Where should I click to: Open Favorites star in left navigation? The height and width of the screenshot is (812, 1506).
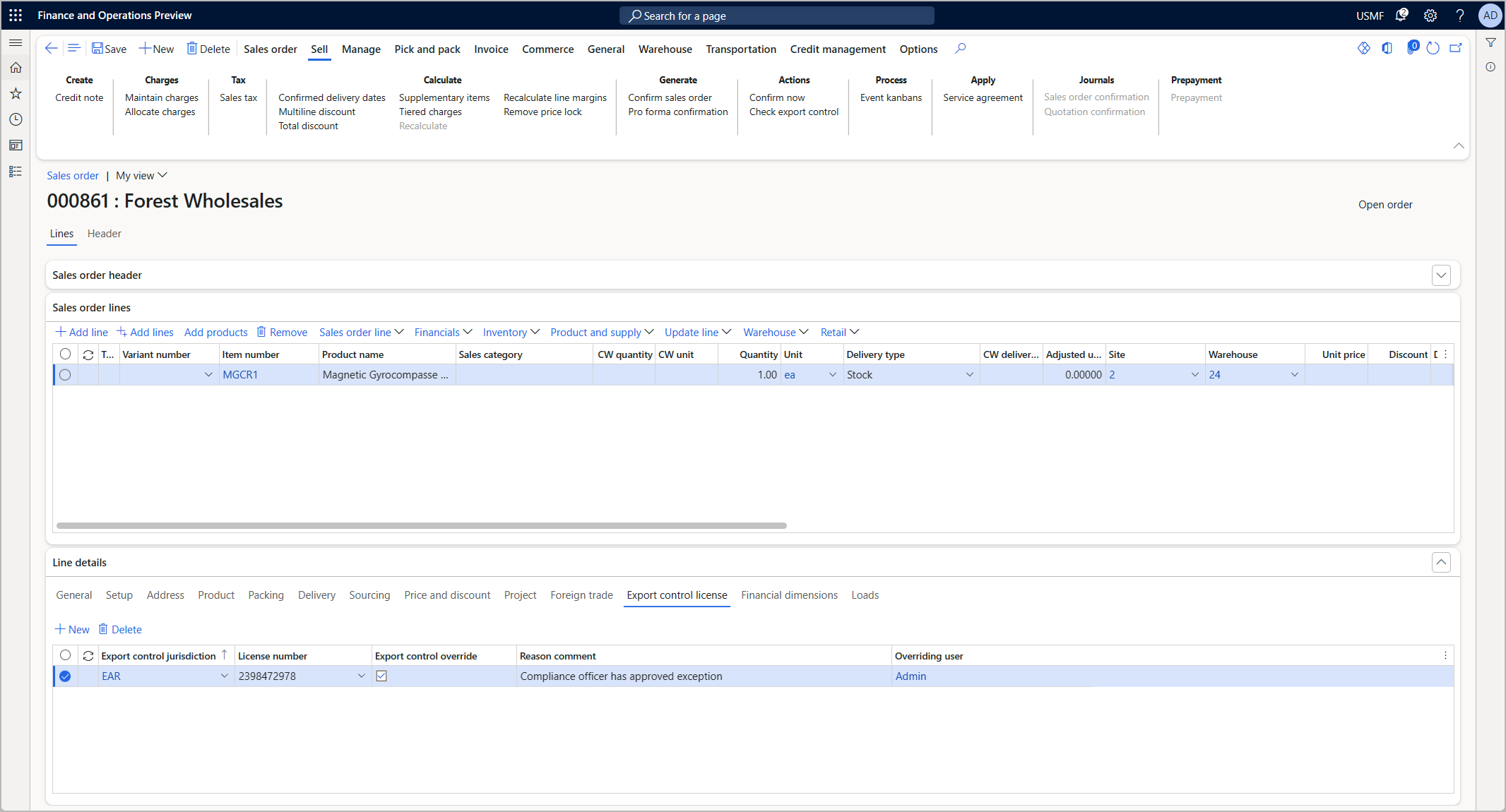click(16, 93)
